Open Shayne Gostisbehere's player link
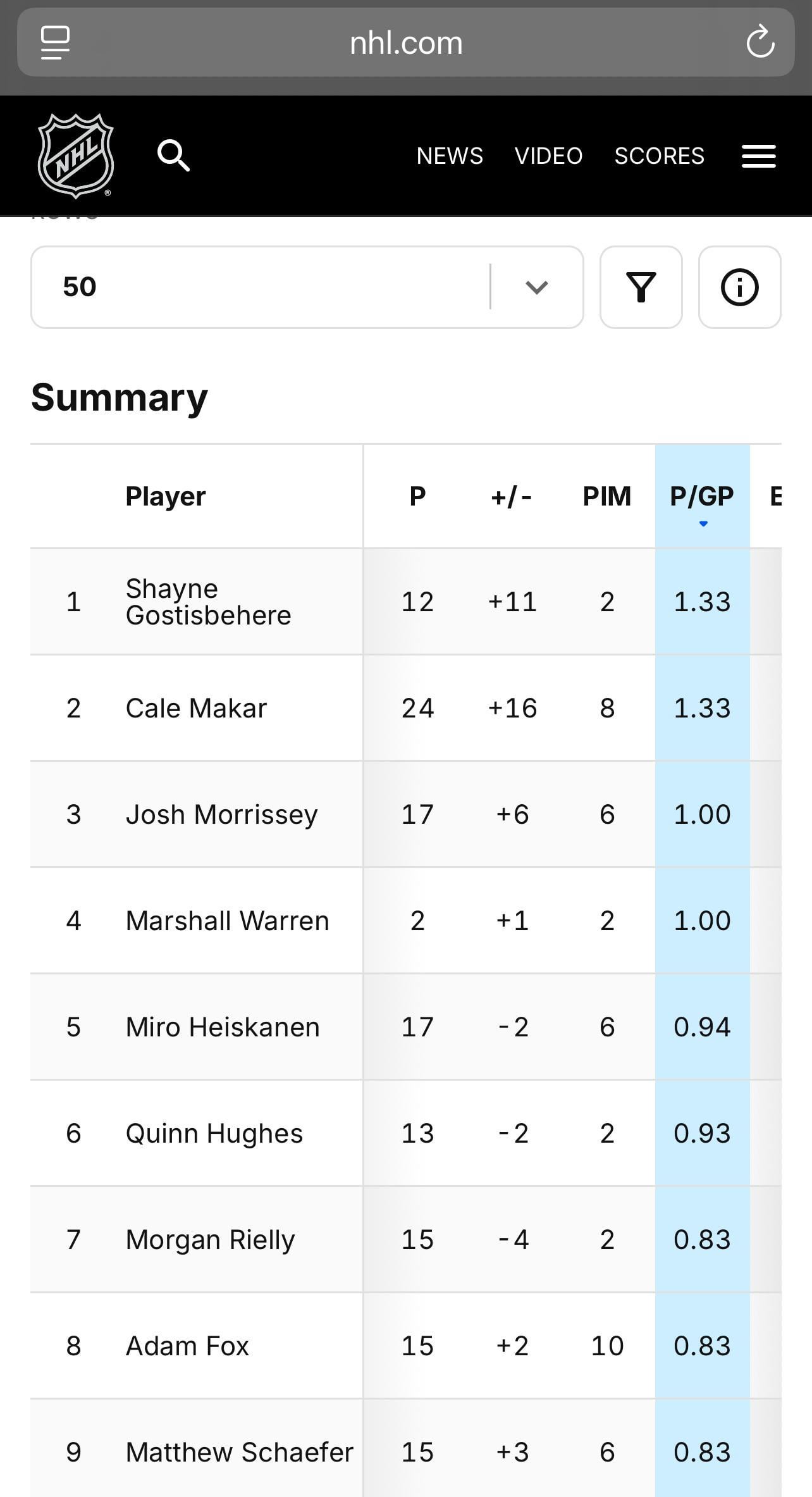This screenshot has height=1497, width=812. [208, 602]
